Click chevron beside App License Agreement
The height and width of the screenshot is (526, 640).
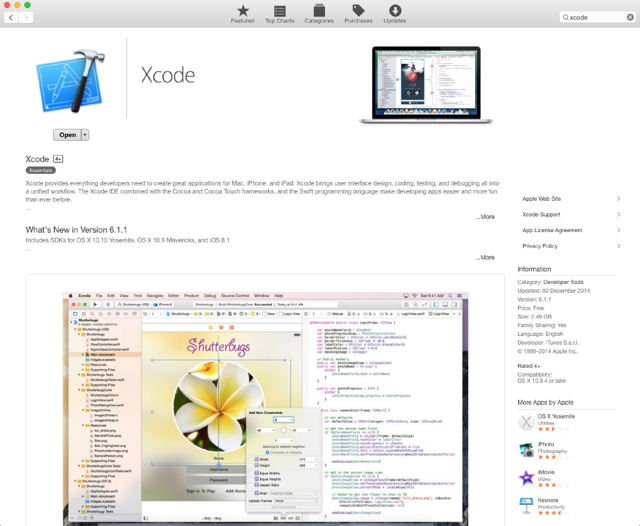click(x=618, y=230)
